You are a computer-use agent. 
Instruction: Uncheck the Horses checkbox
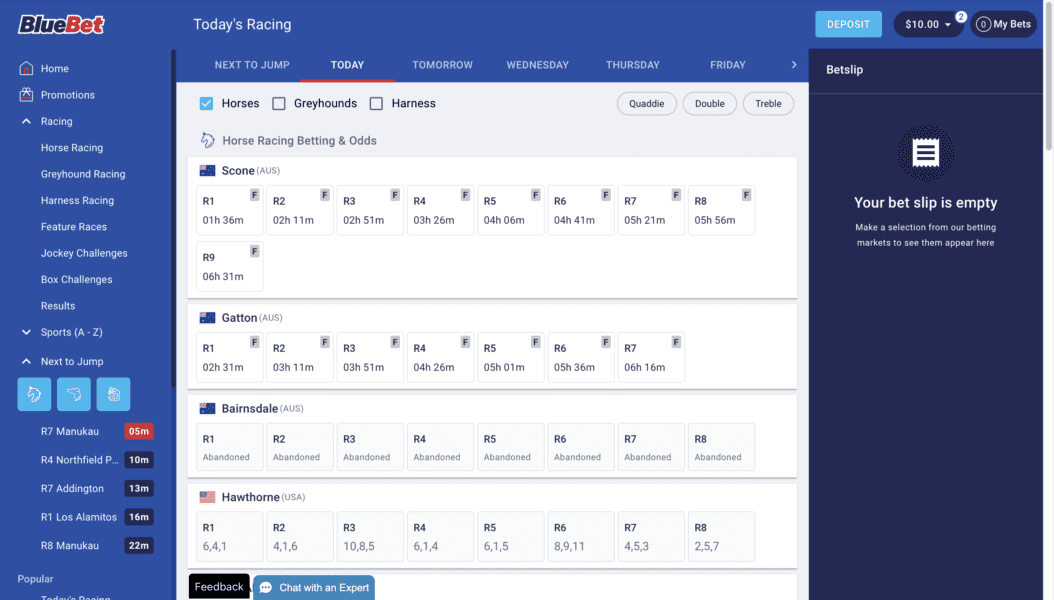pyautogui.click(x=207, y=104)
